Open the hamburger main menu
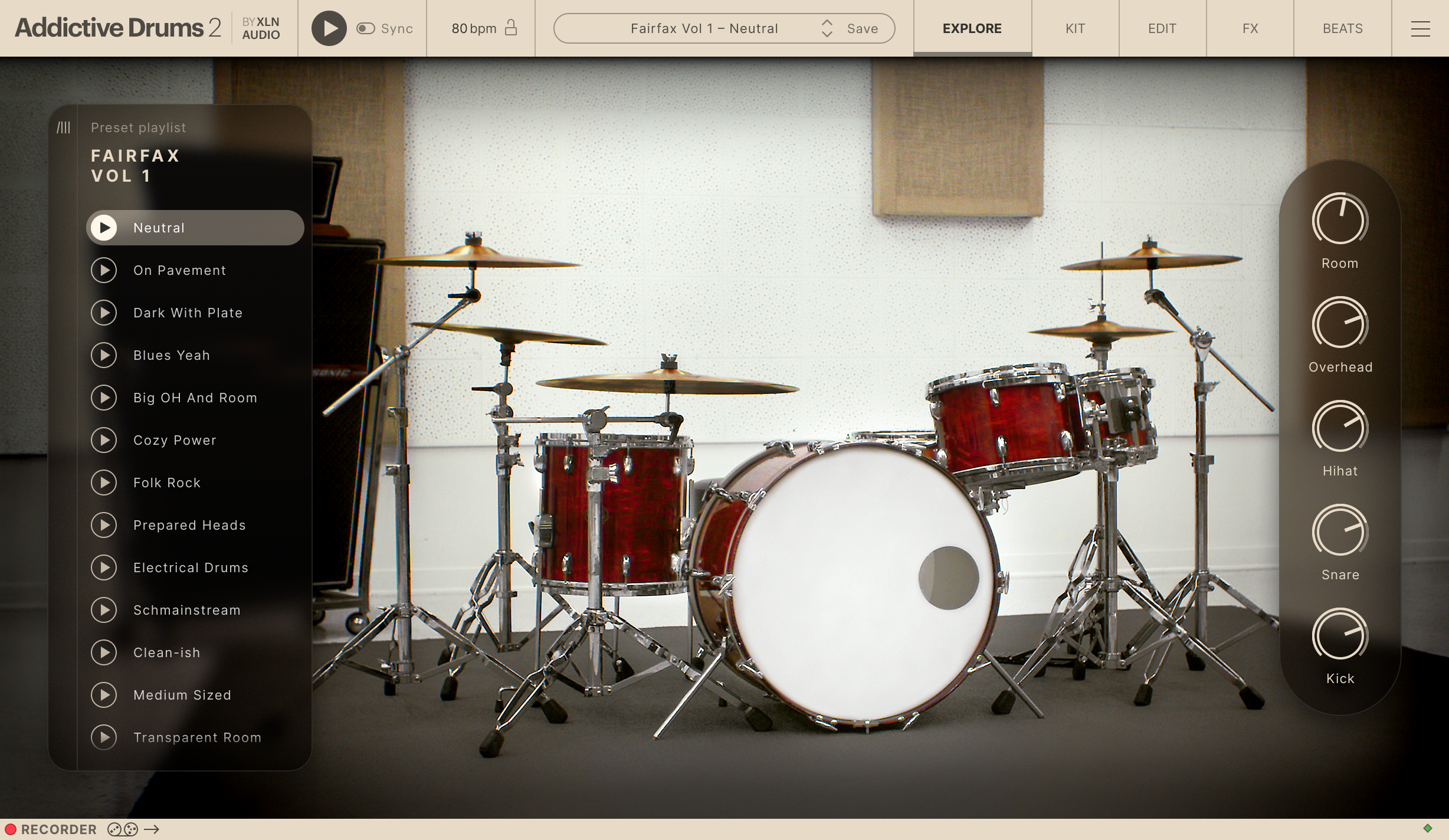1449x840 pixels. pos(1420,28)
